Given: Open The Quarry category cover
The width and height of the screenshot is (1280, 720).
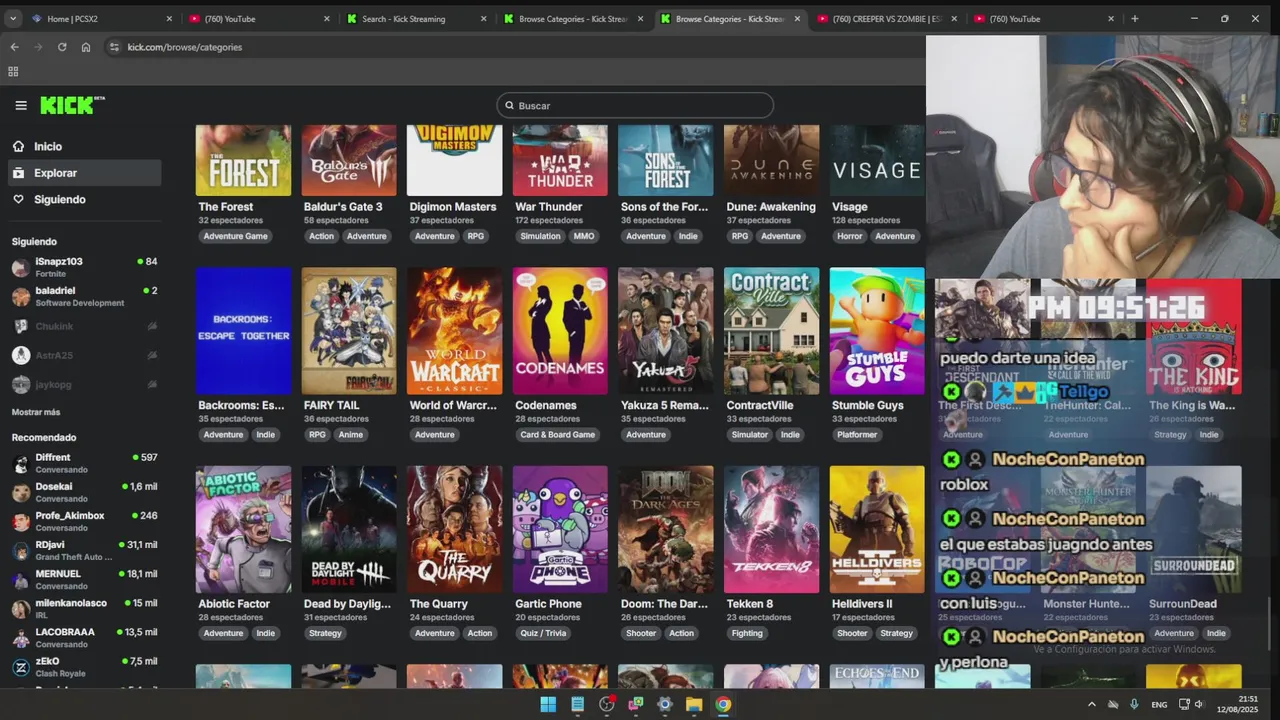Looking at the screenshot, I should [x=454, y=529].
